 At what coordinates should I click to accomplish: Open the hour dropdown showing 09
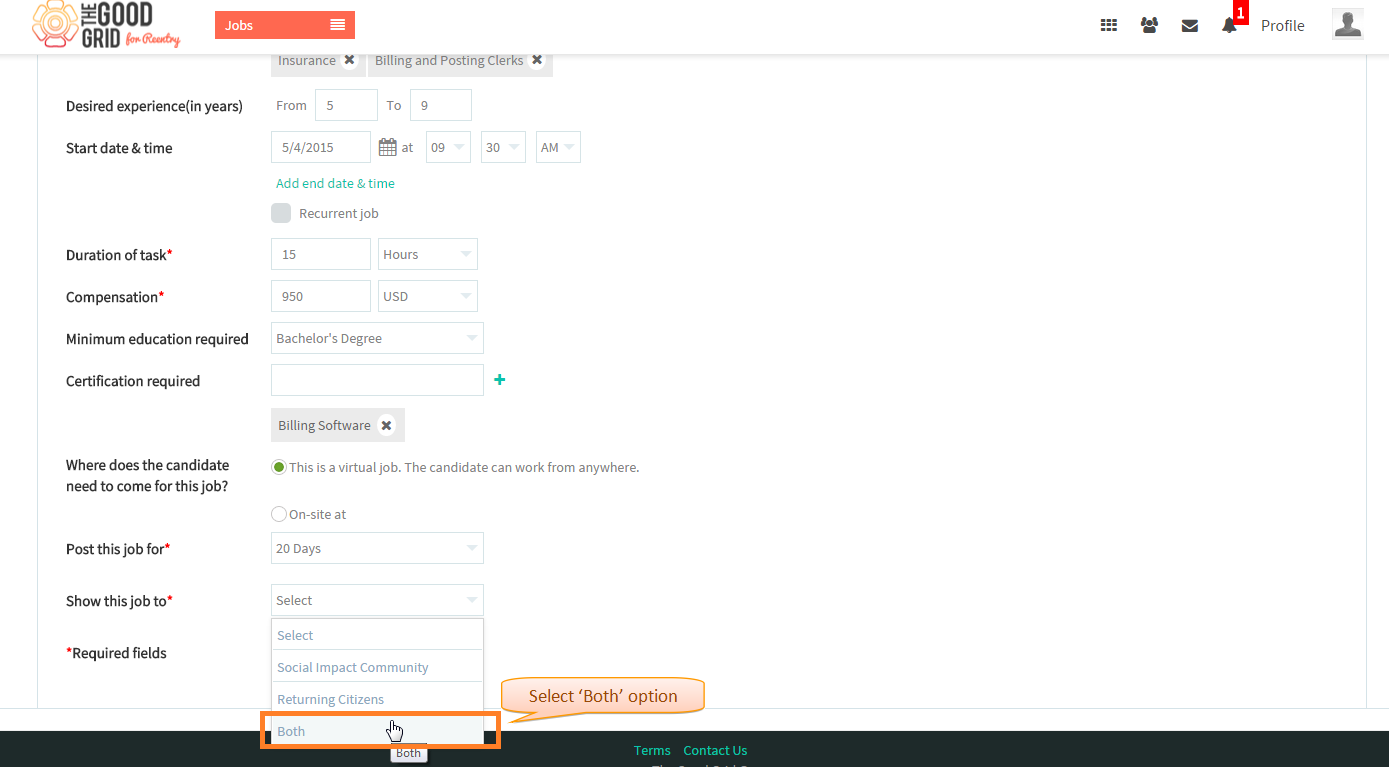pos(448,147)
